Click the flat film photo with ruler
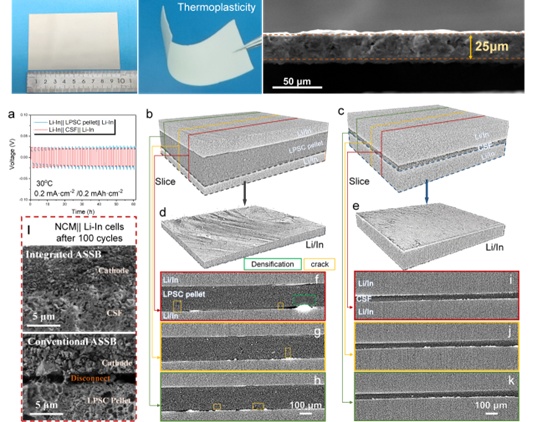Viewport: 552px width, 422px height. coord(74,47)
